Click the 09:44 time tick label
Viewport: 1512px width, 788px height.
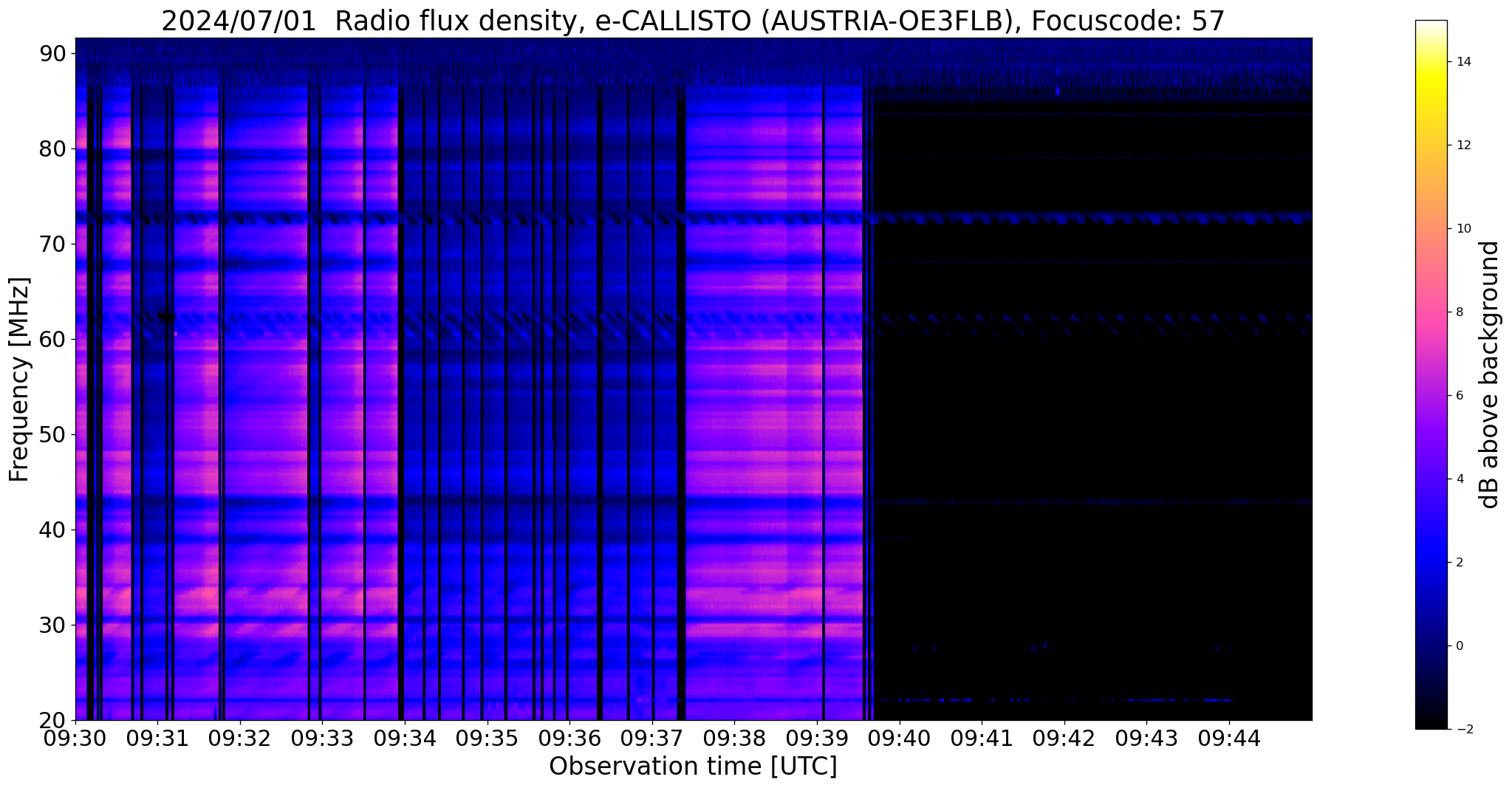coord(1230,739)
